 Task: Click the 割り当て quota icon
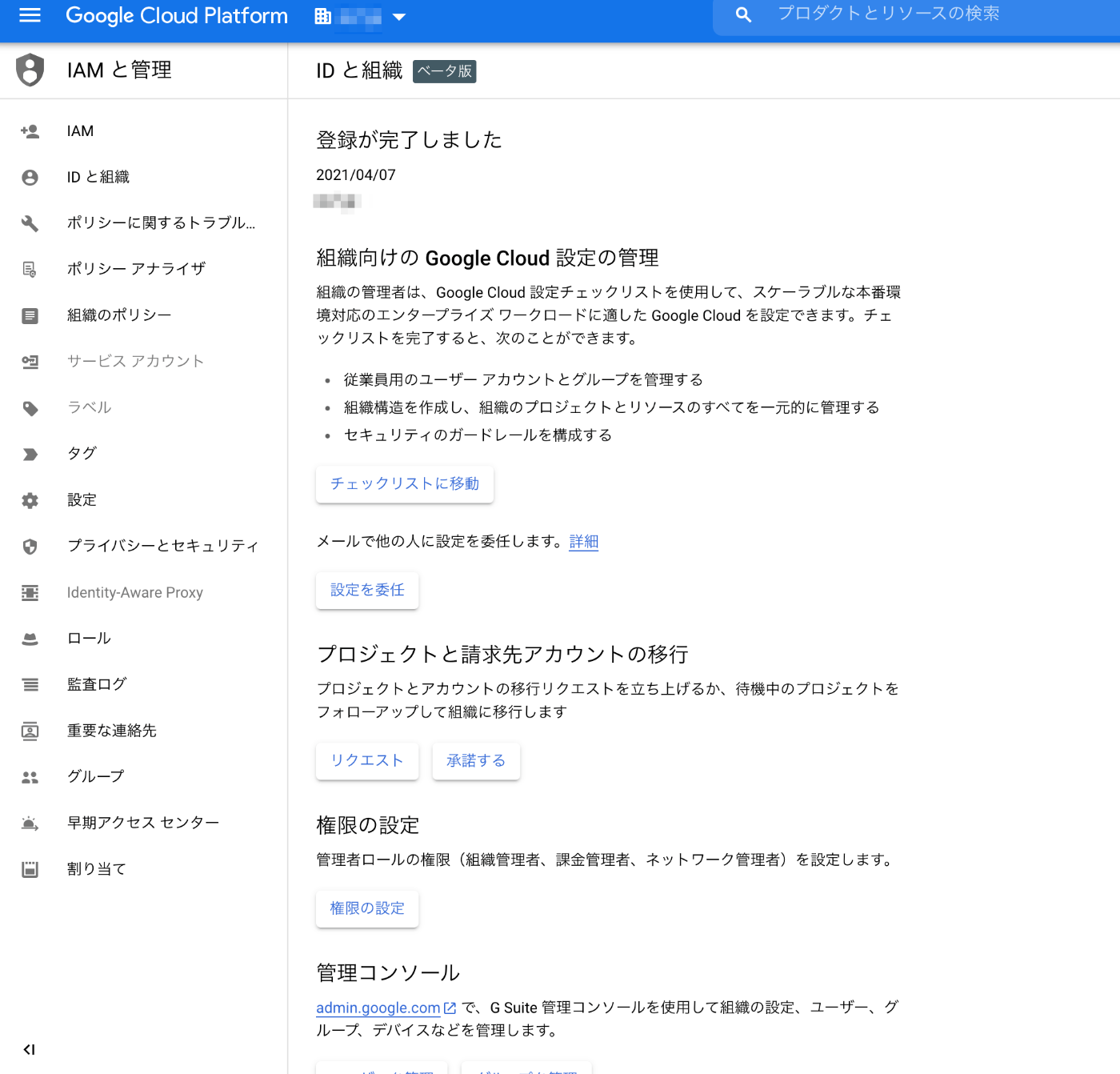tap(30, 869)
